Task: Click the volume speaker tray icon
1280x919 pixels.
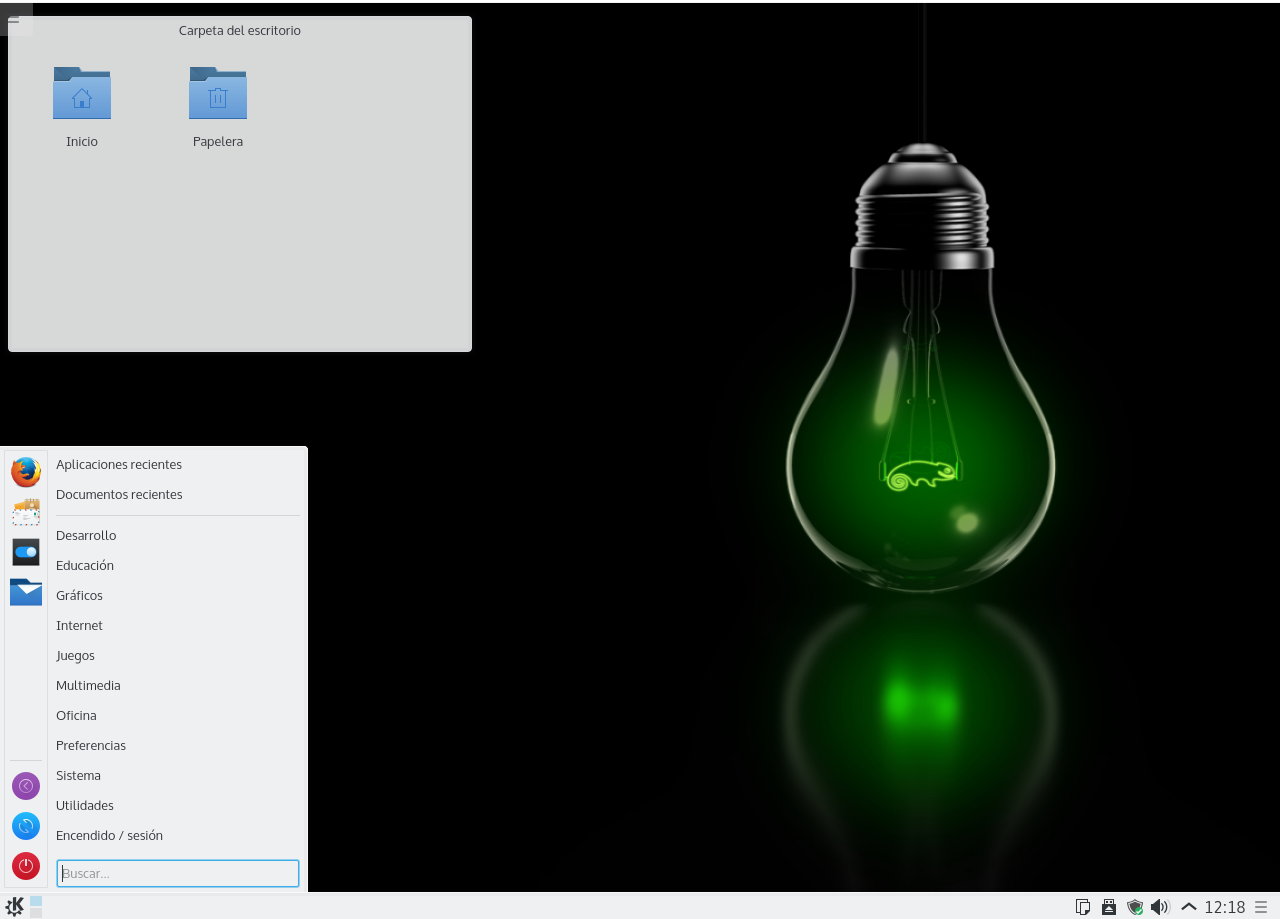Action: pos(1160,907)
